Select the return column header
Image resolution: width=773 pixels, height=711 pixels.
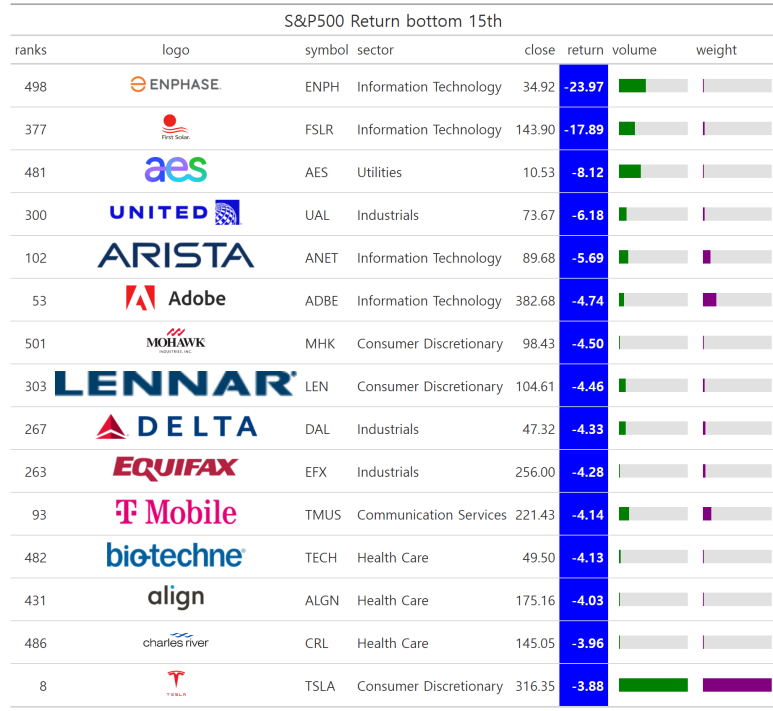585,50
